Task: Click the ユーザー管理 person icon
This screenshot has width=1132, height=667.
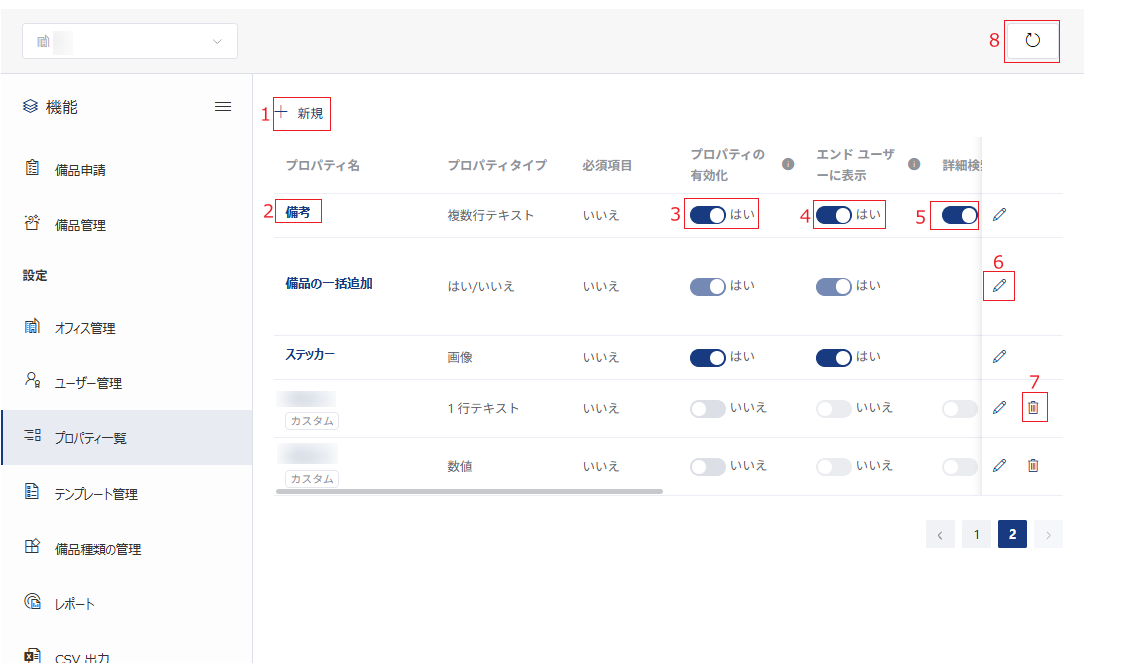Action: pyautogui.click(x=32, y=380)
